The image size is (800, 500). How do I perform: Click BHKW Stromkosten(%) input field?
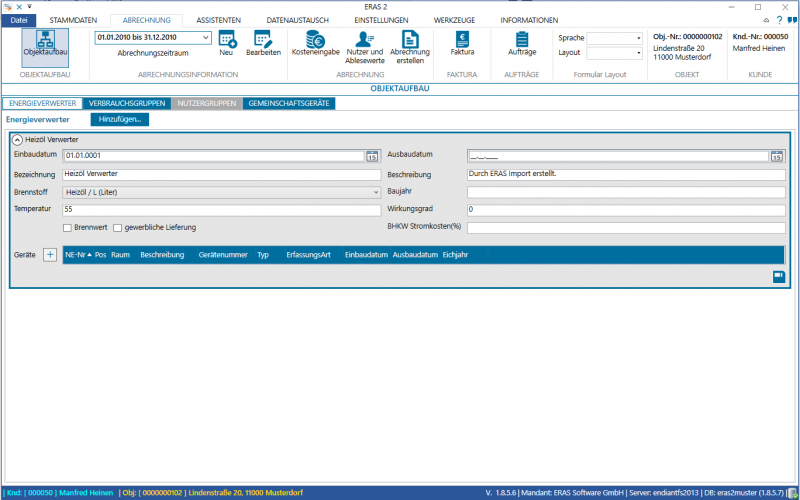click(626, 228)
